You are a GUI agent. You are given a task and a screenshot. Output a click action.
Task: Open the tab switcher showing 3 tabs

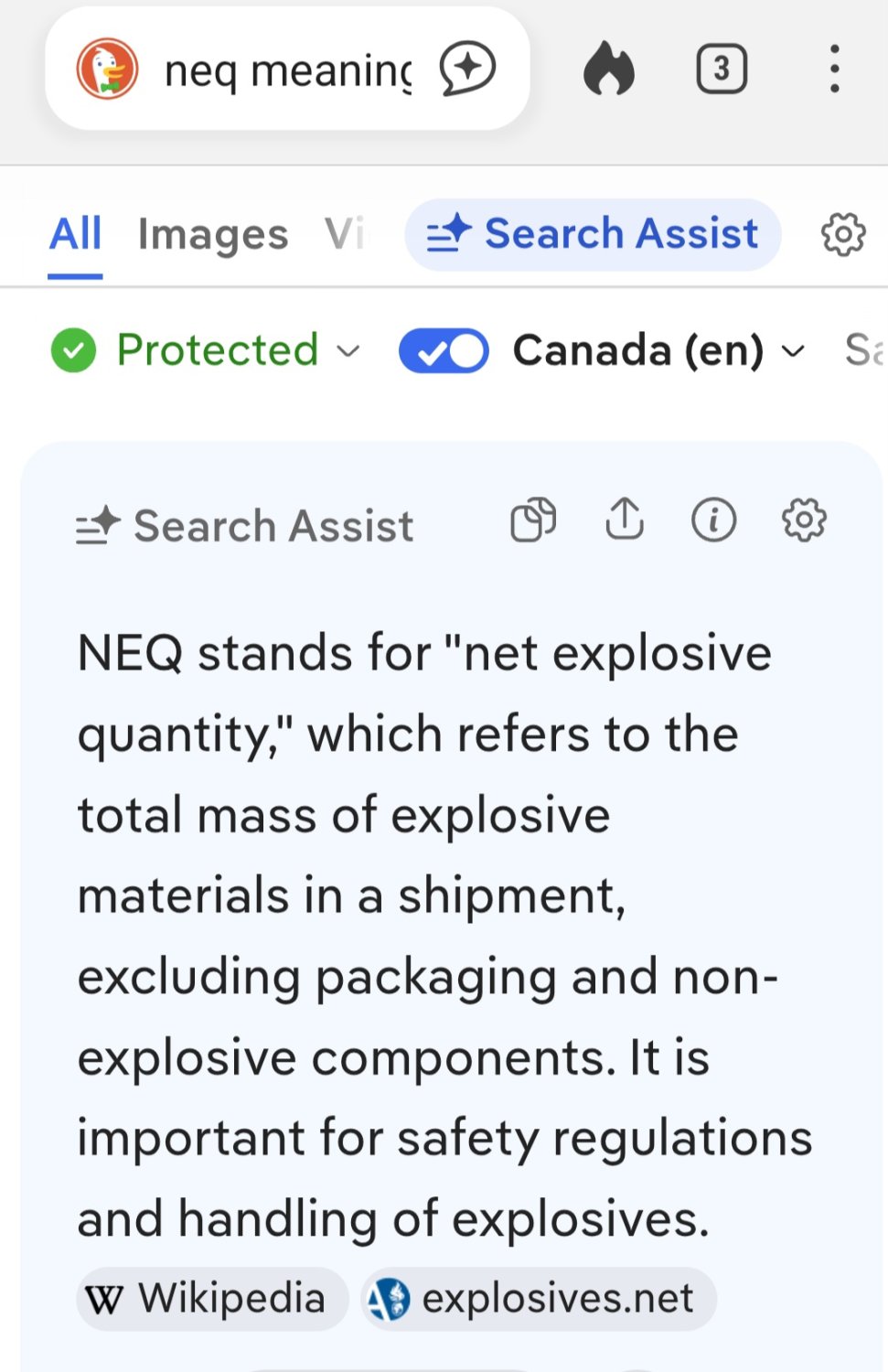722,69
